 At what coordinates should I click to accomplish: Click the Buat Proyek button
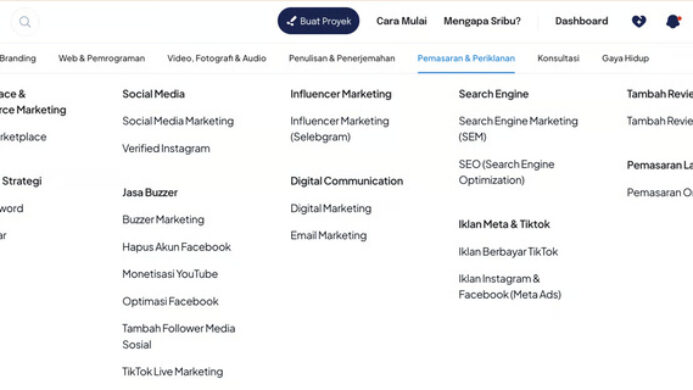point(318,21)
